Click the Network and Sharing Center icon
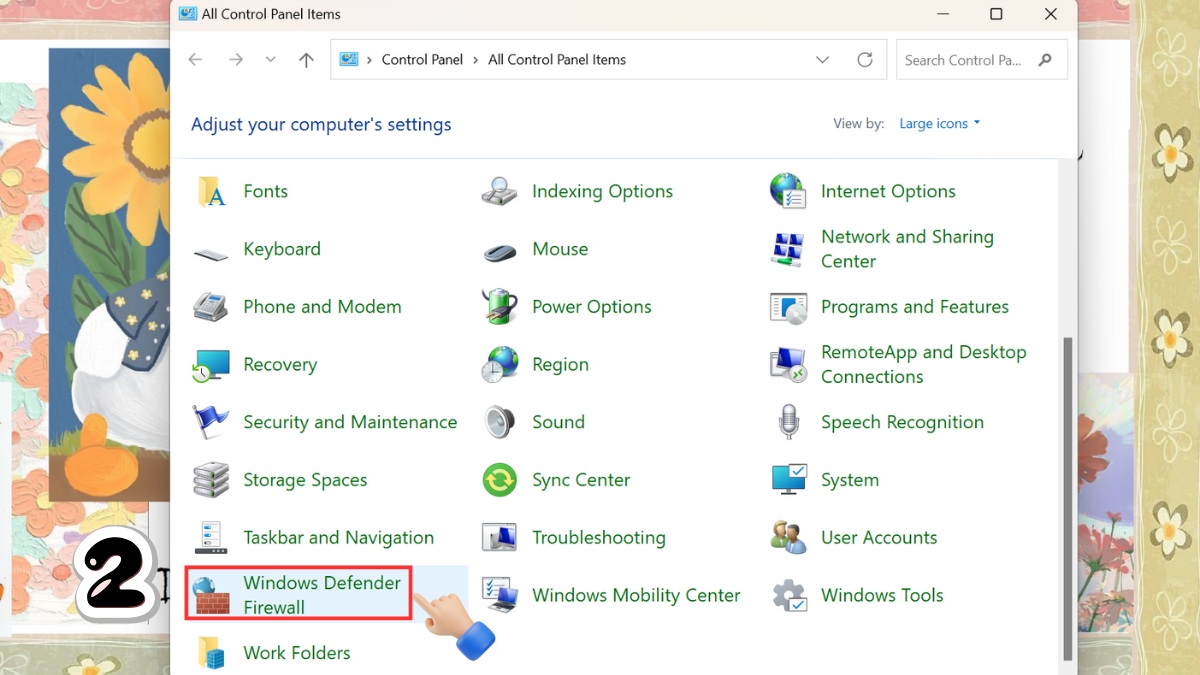The image size is (1200, 675). coord(789,250)
